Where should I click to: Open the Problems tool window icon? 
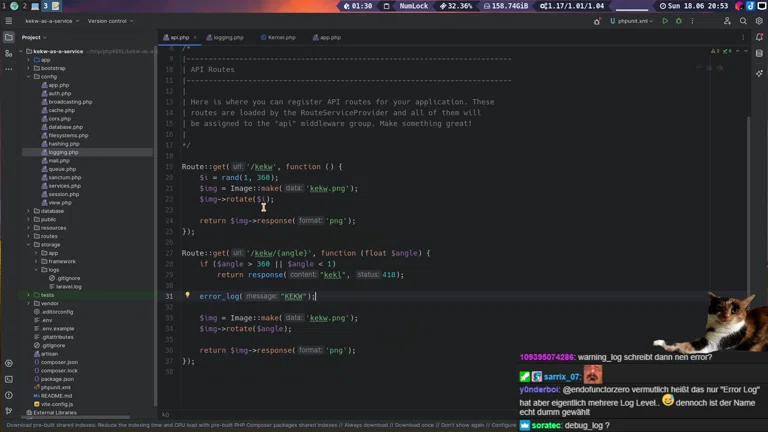[x=9, y=395]
